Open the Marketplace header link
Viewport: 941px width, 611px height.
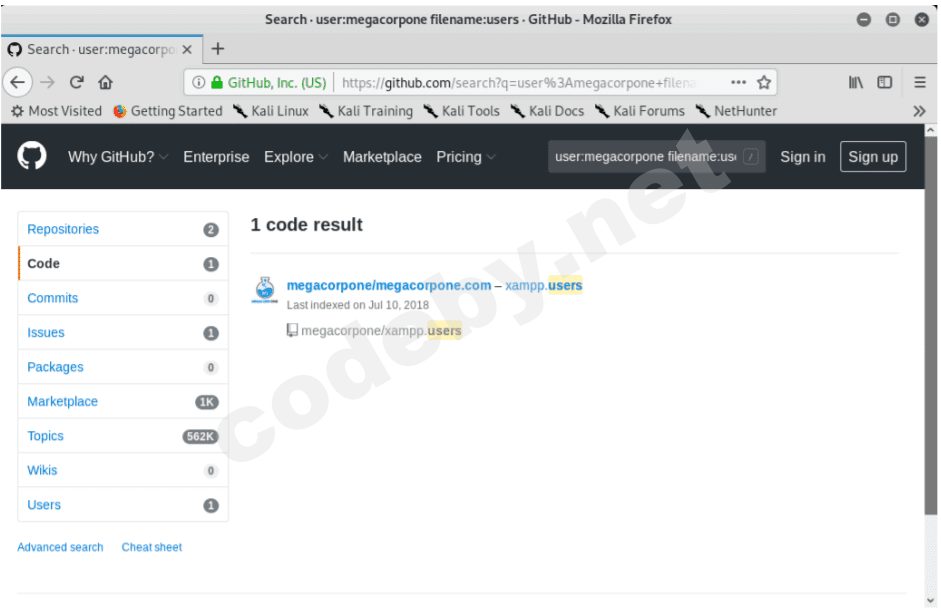[x=382, y=157]
